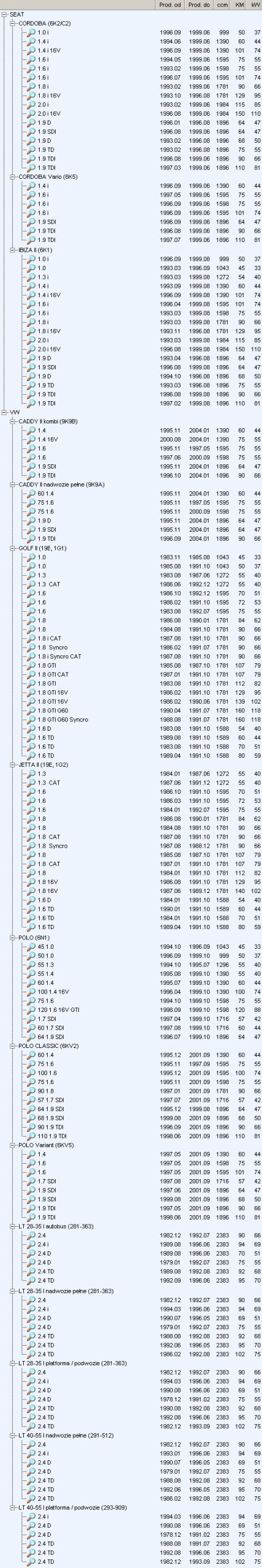The image size is (262, 1568).
Task: Sort by ccm column header
Action: point(223,4)
